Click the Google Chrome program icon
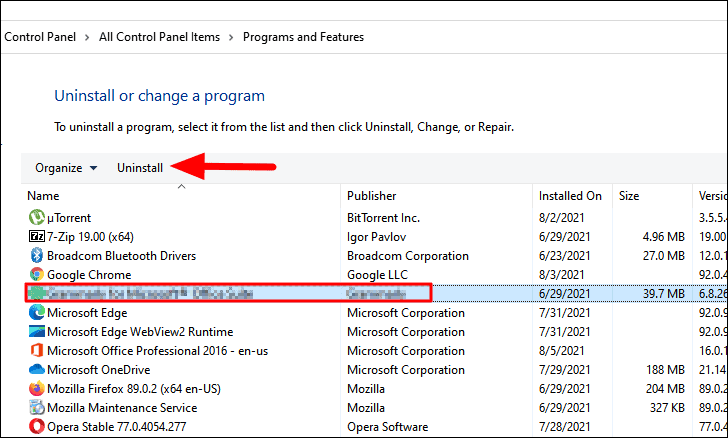The image size is (728, 438). (x=37, y=275)
